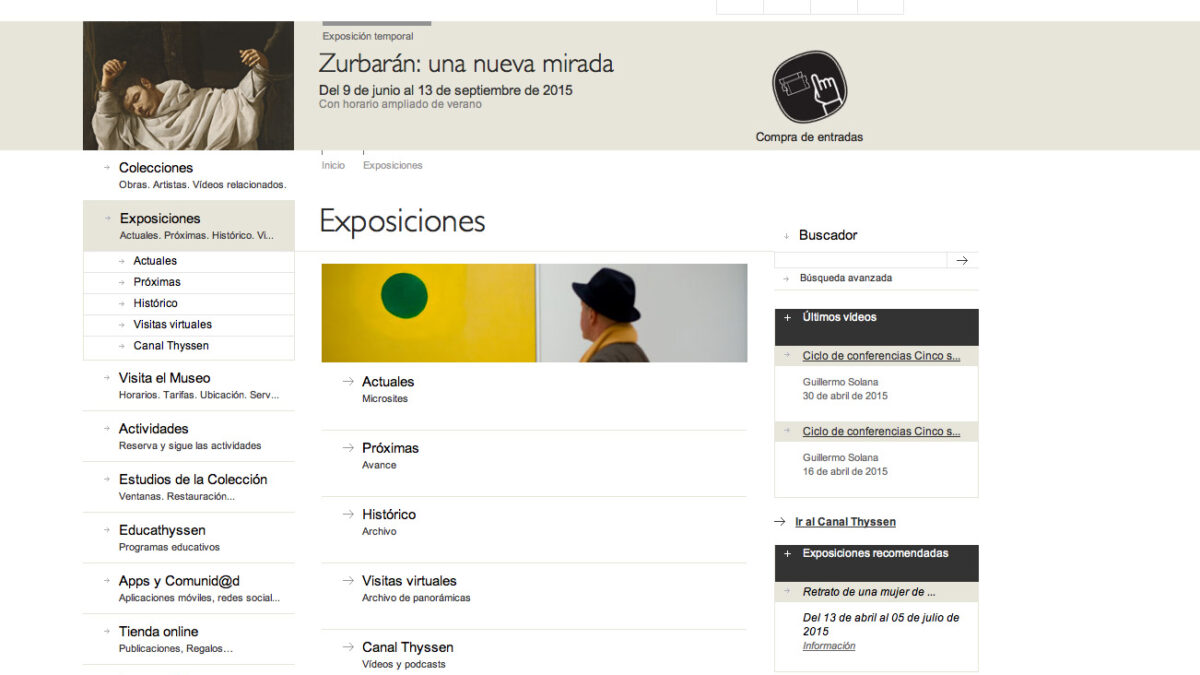This screenshot has width=1200, height=675.
Task: Expand the Exposiciones recomendadas plus icon
Action: [788, 554]
